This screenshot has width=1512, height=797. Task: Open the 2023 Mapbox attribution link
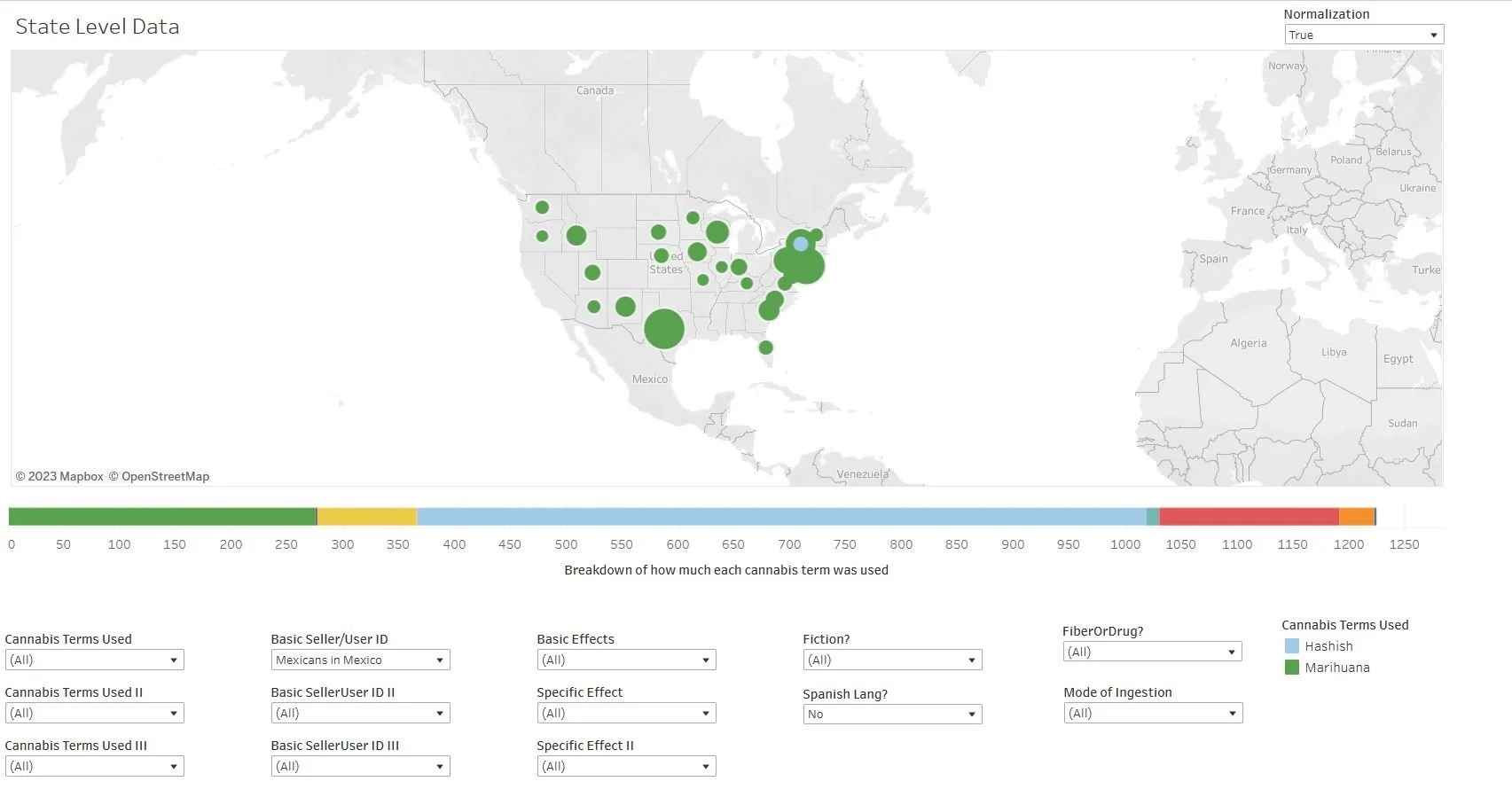pyautogui.click(x=59, y=477)
